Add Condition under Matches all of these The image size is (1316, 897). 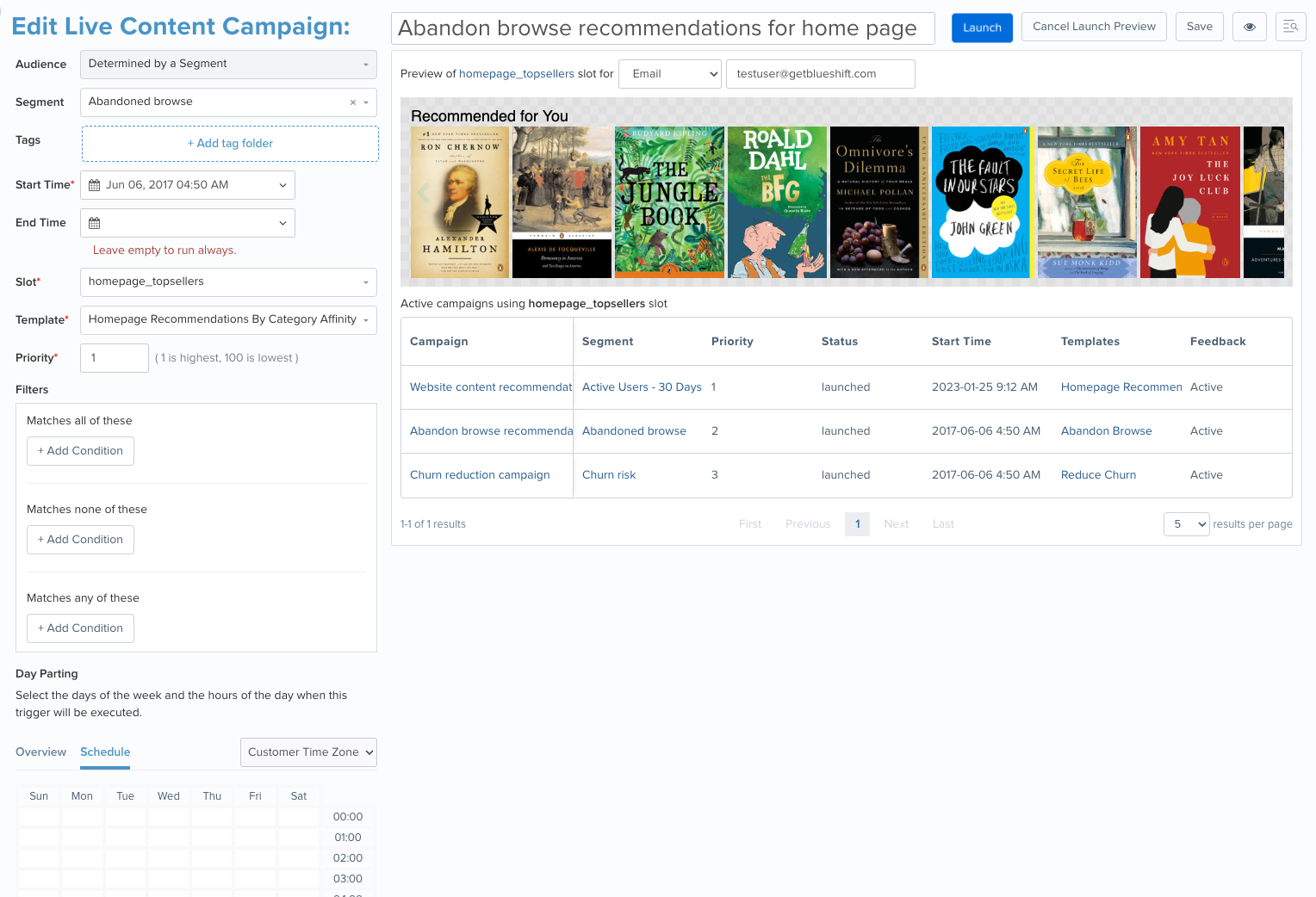pyautogui.click(x=80, y=451)
